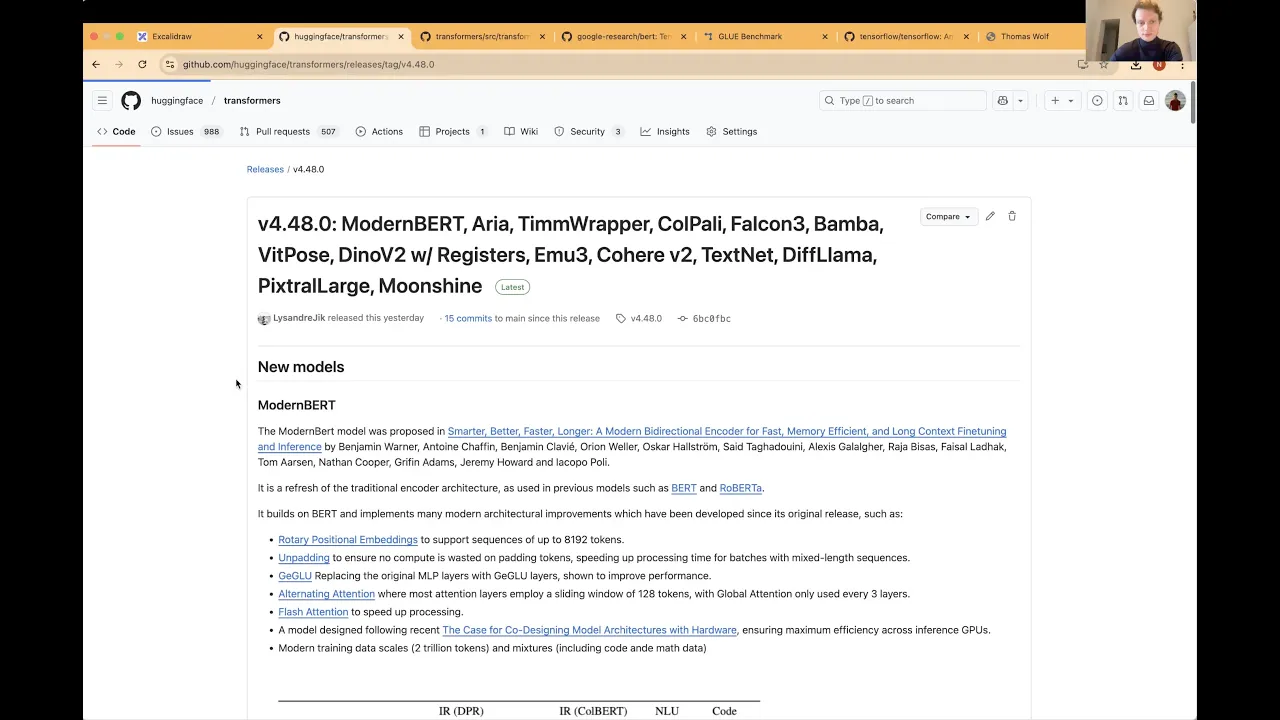Click the ModernBERT section heading

point(297,405)
